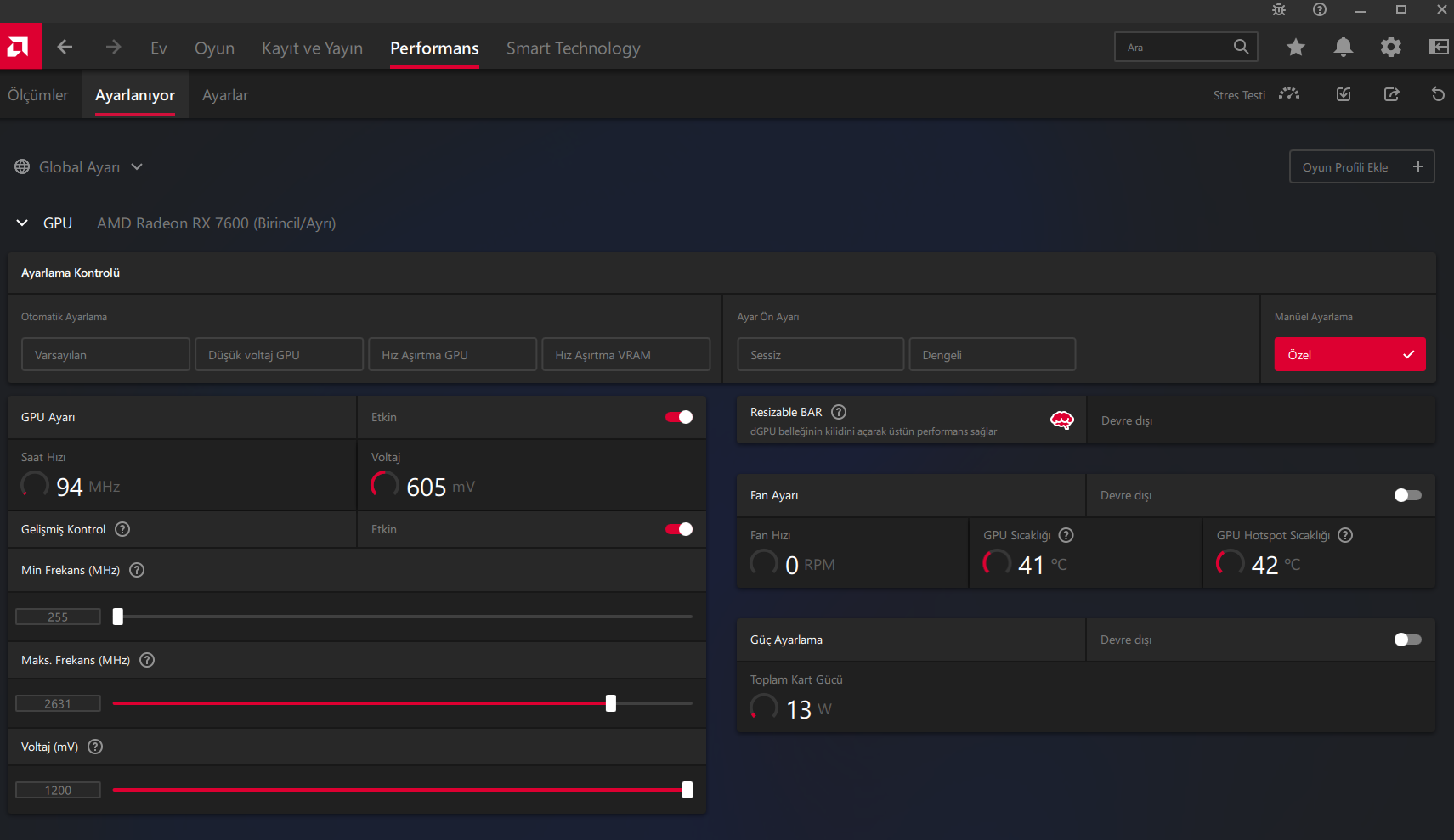The image size is (1454, 840).
Task: Open the Ev tab
Action: point(159,48)
